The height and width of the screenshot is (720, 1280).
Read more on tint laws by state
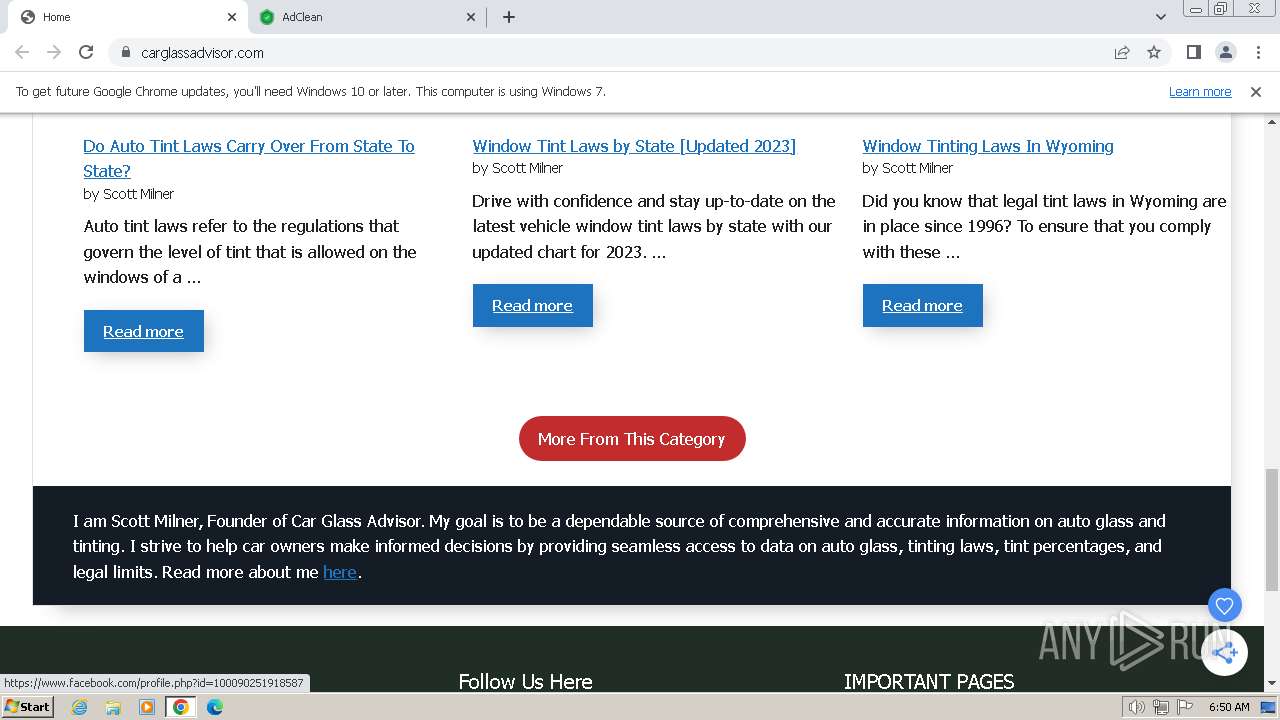point(532,306)
